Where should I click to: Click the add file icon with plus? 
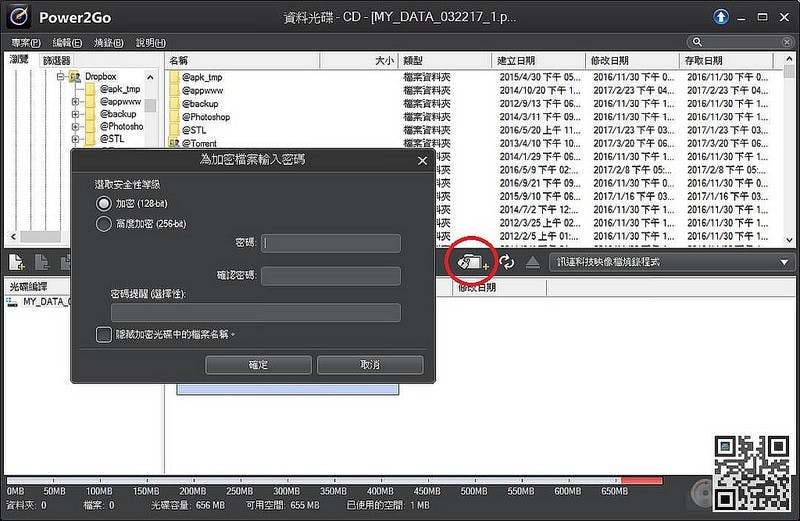coord(16,262)
